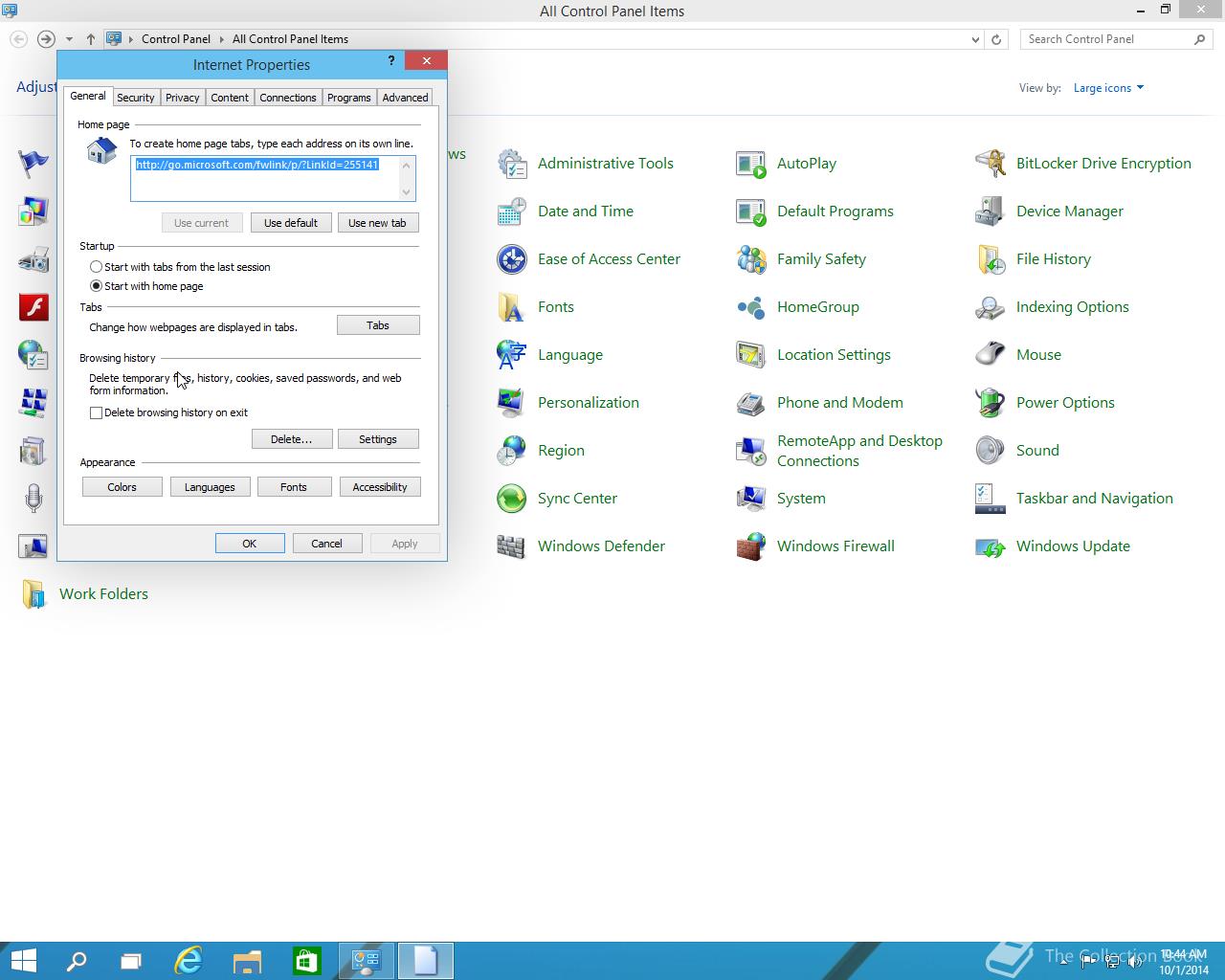Switch to the Programs tab
This screenshot has height=980, width=1225.
pos(348,98)
